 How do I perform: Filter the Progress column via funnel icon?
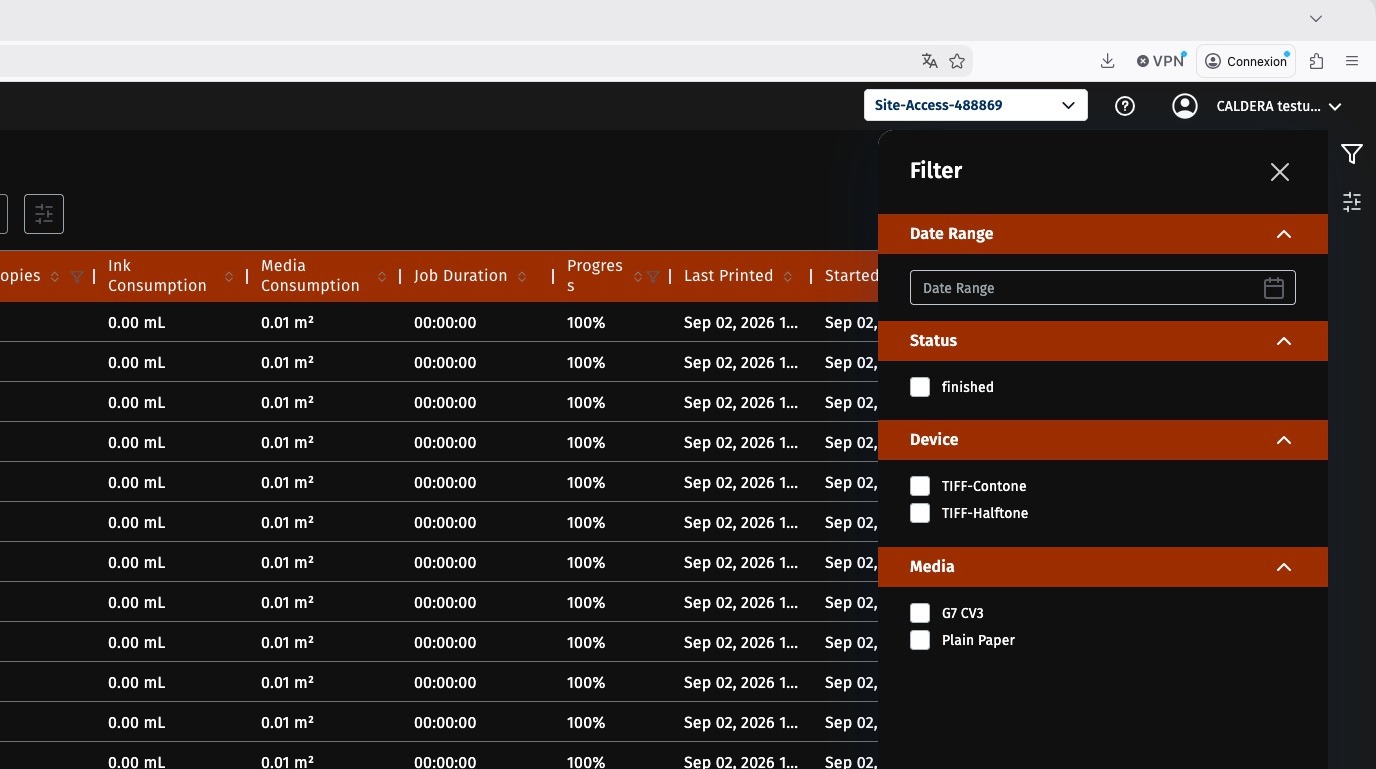pos(653,277)
